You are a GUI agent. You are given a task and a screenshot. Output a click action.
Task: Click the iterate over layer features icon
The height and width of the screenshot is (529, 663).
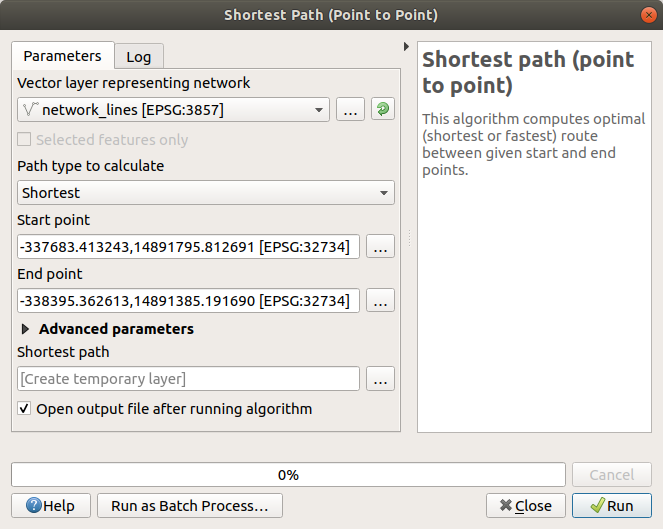382,110
